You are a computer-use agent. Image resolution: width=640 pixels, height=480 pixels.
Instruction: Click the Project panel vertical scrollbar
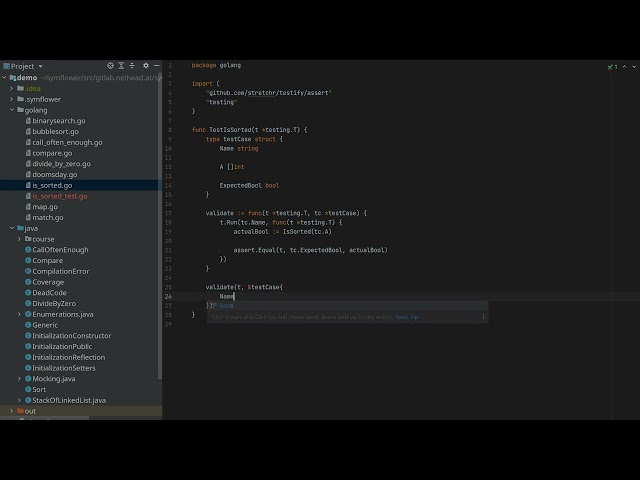(160, 224)
